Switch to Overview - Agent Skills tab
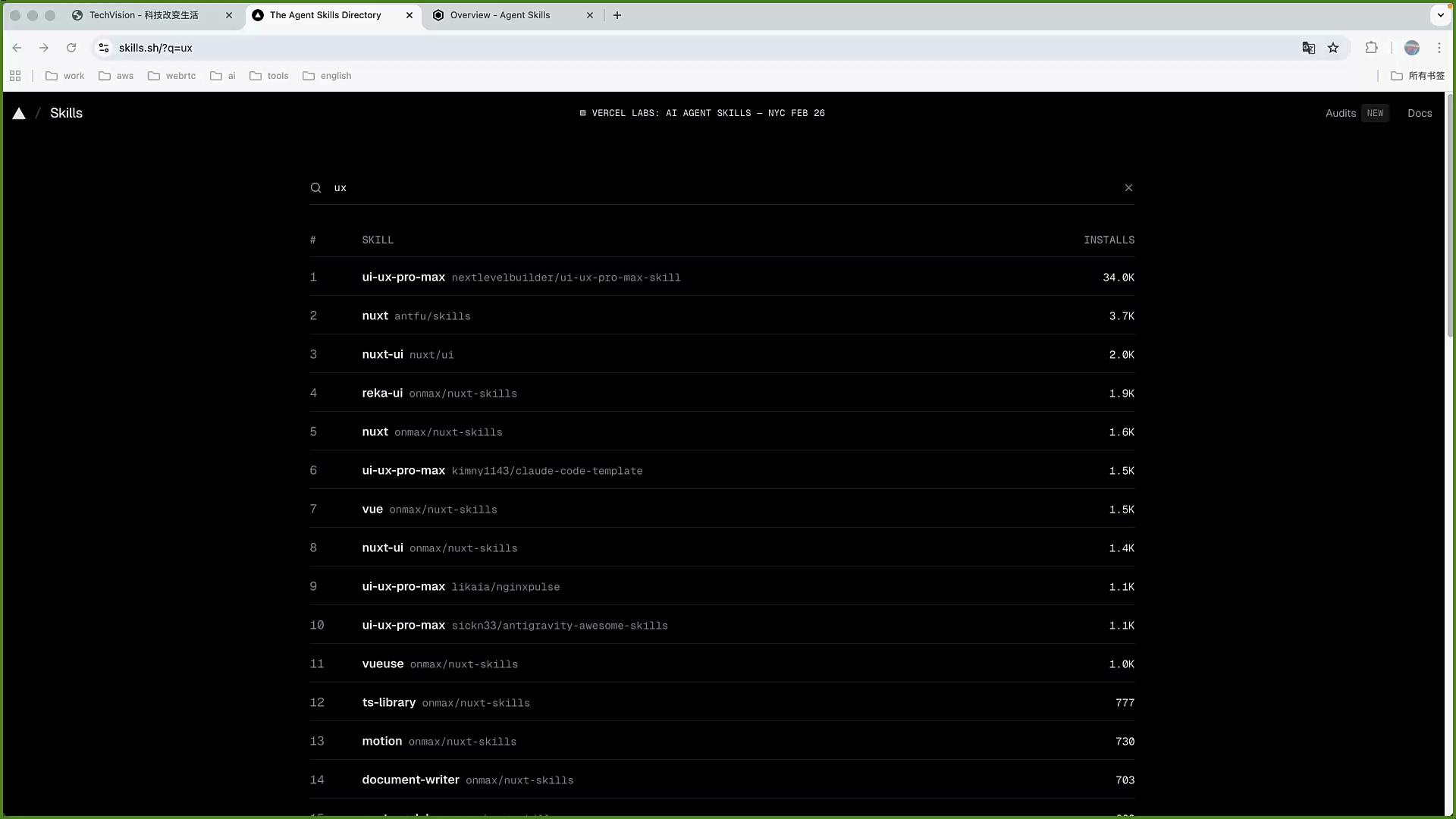The image size is (1456, 819). point(500,15)
